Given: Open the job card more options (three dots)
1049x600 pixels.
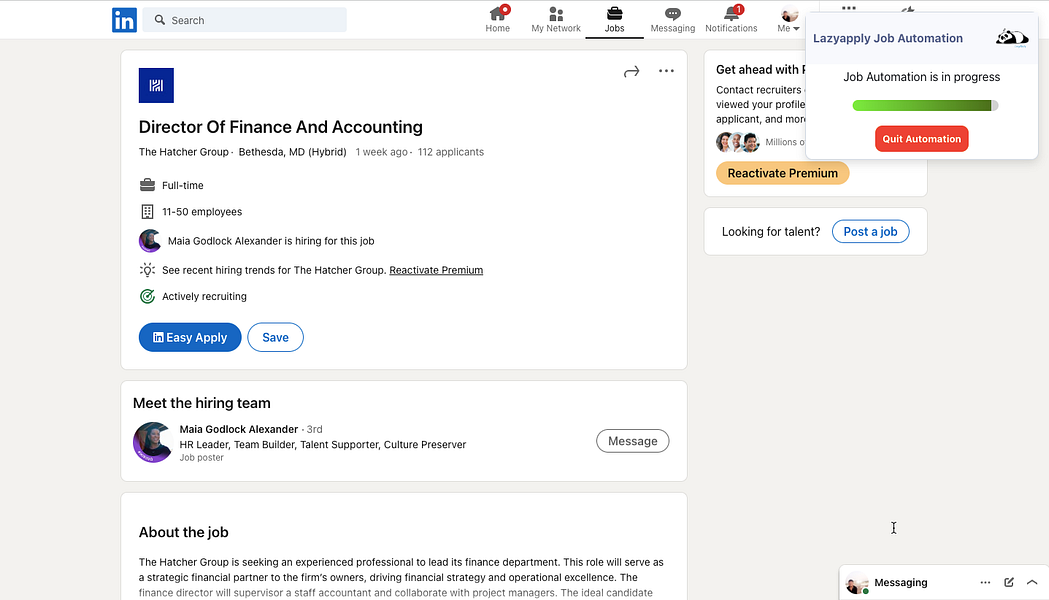Looking at the screenshot, I should 666,71.
